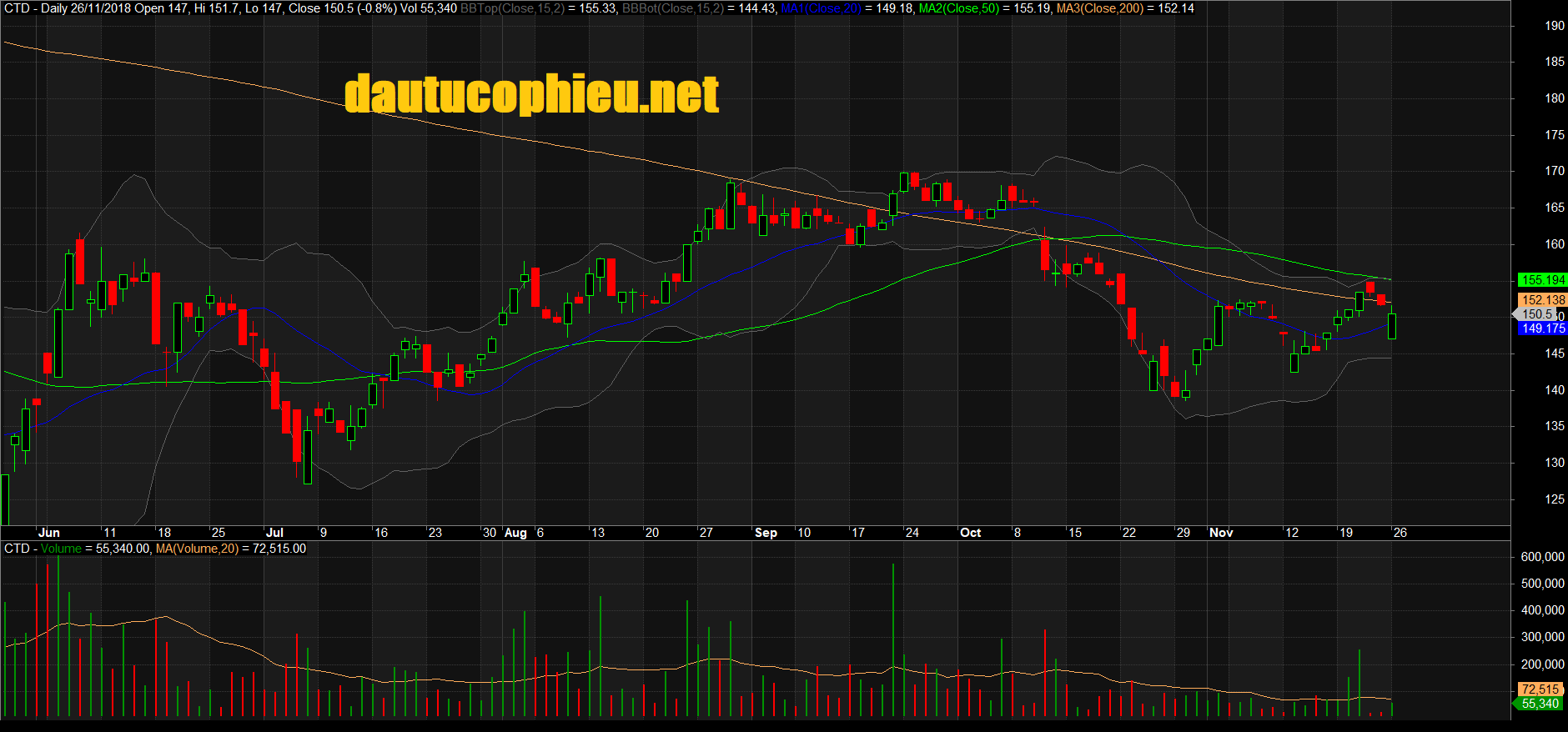The height and width of the screenshot is (732, 1568).
Task: Click the 165 price axis value
Action: [x=1555, y=208]
